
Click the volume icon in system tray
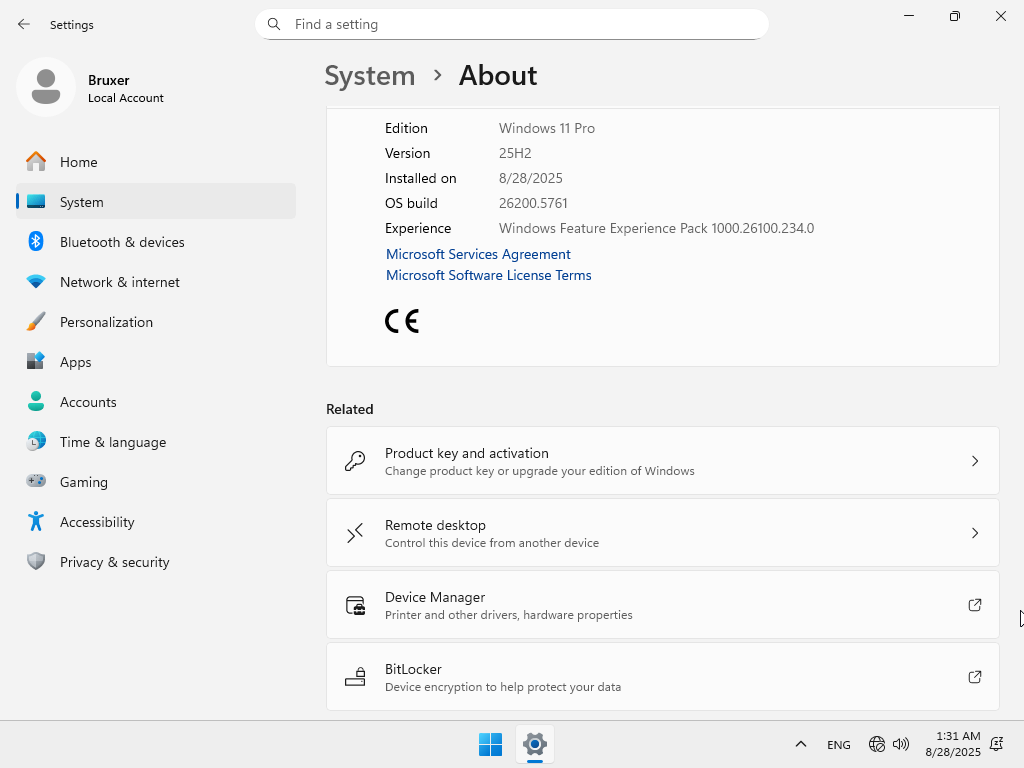[x=901, y=744]
